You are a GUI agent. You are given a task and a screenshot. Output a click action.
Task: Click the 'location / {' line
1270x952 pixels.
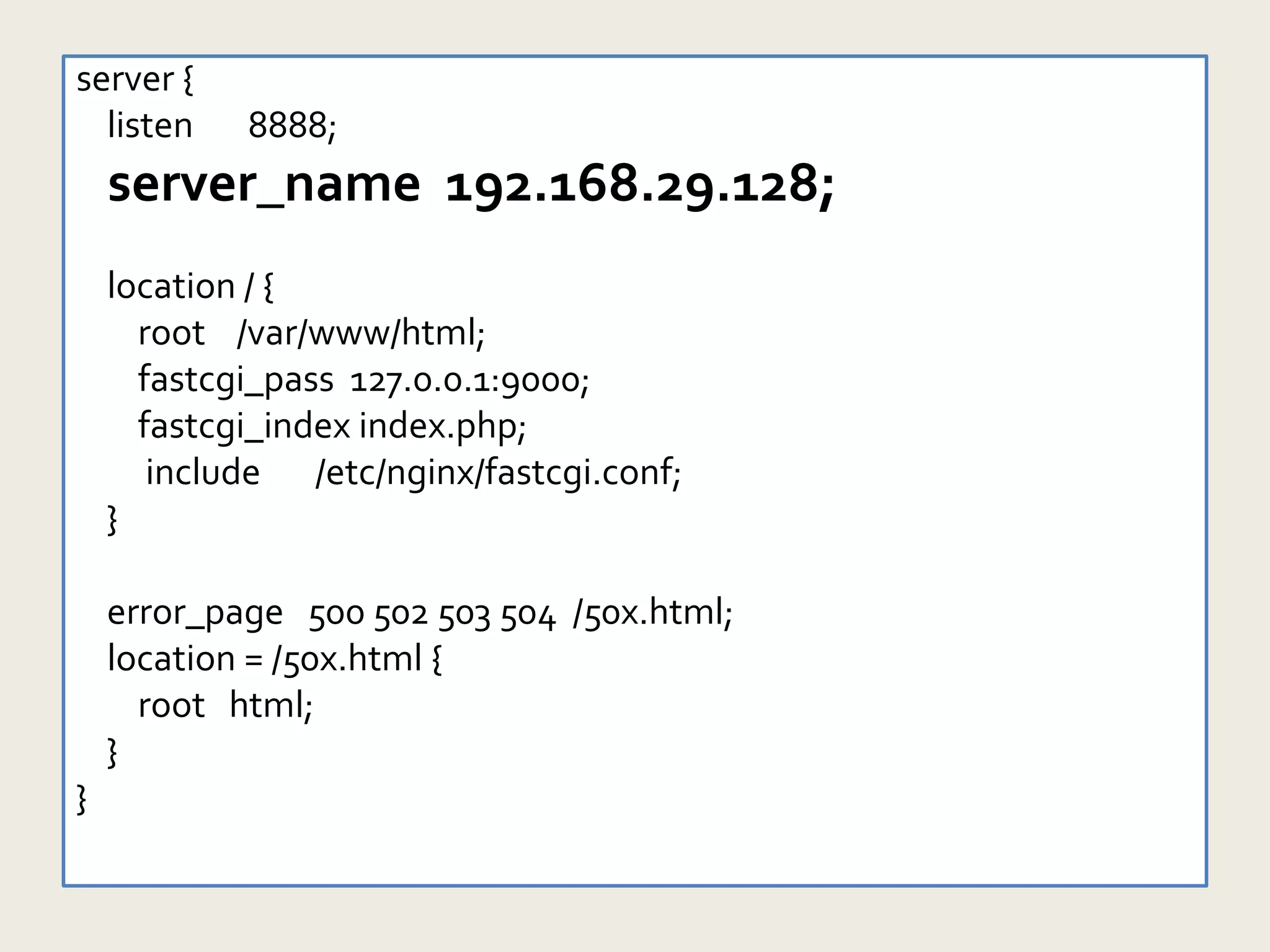[x=190, y=287]
